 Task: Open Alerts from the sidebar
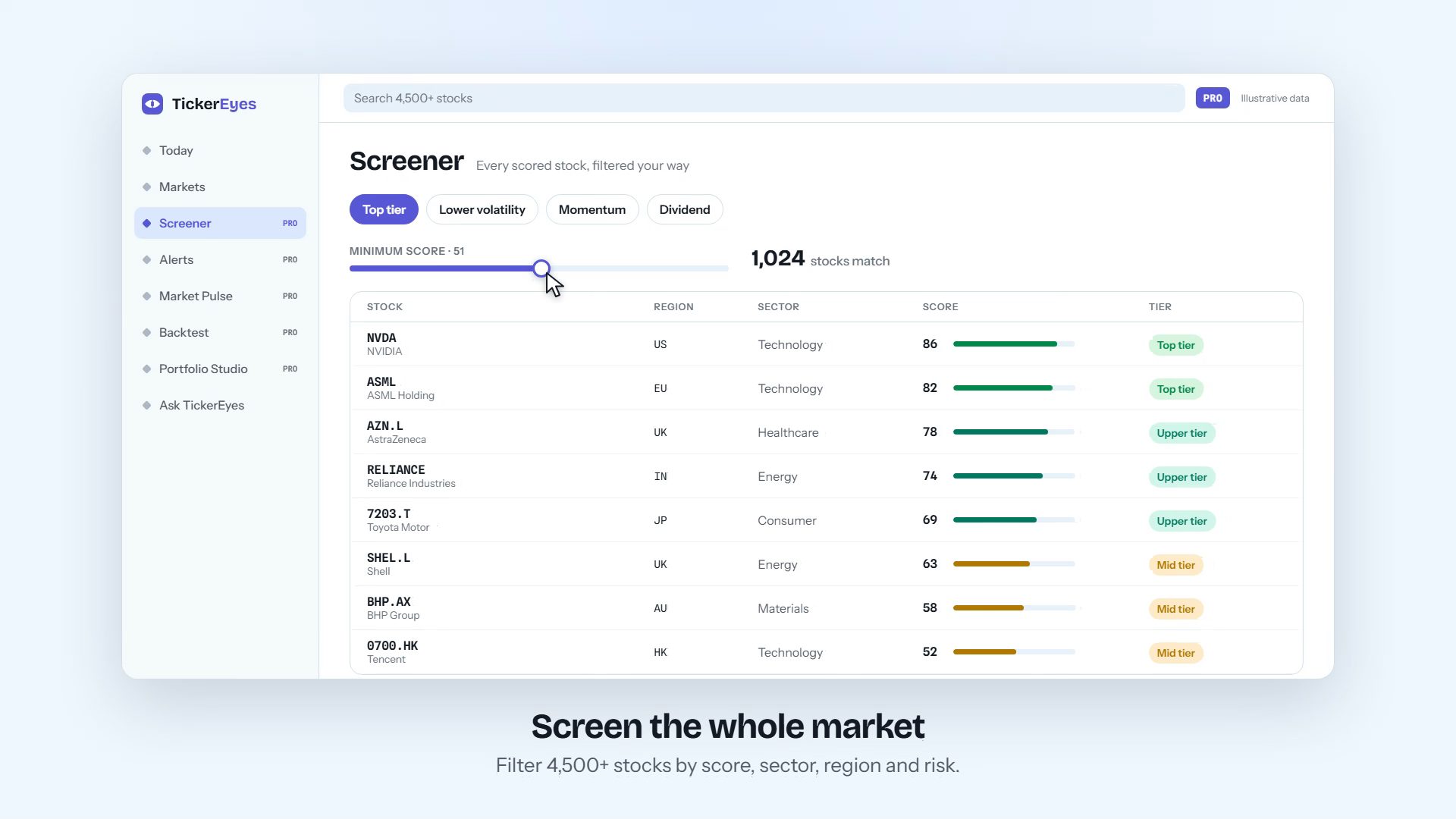click(x=220, y=259)
